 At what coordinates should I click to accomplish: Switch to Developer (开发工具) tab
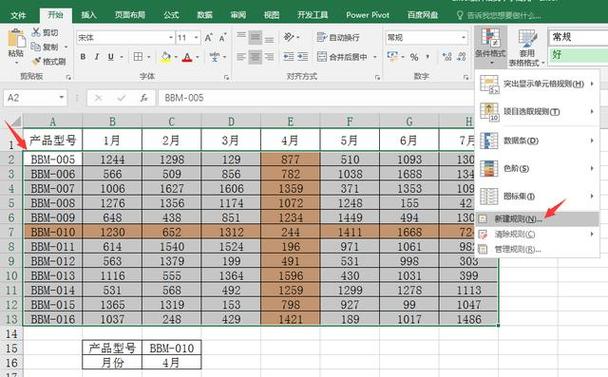[312, 15]
